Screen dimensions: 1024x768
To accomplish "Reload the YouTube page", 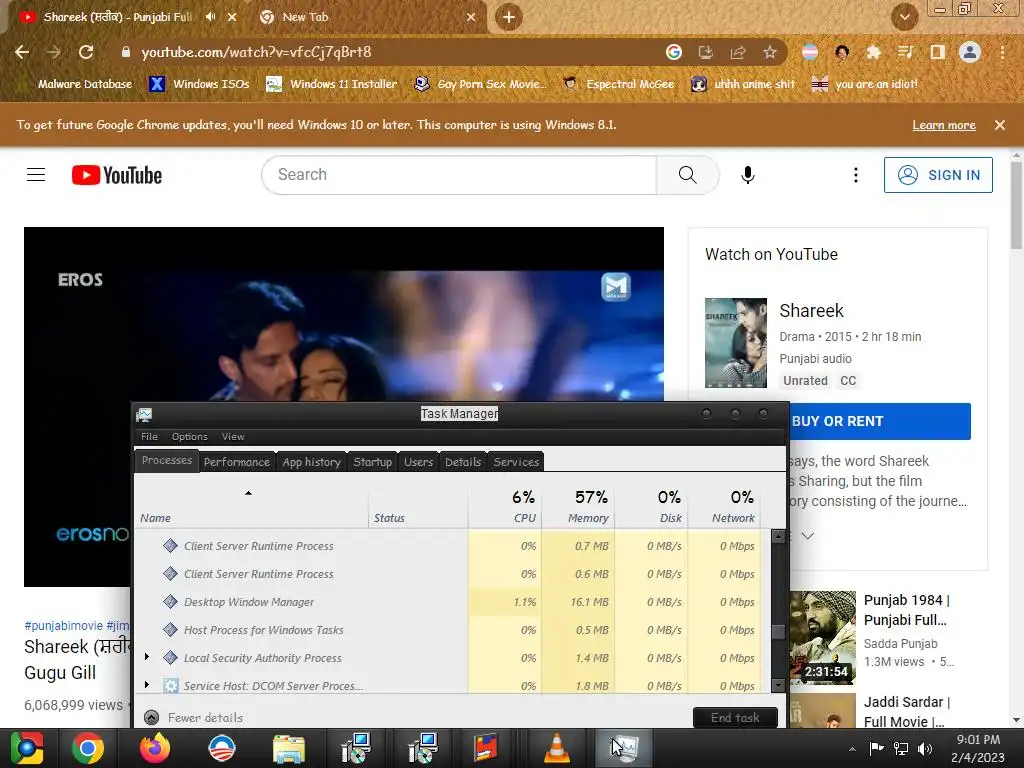I will [x=86, y=52].
